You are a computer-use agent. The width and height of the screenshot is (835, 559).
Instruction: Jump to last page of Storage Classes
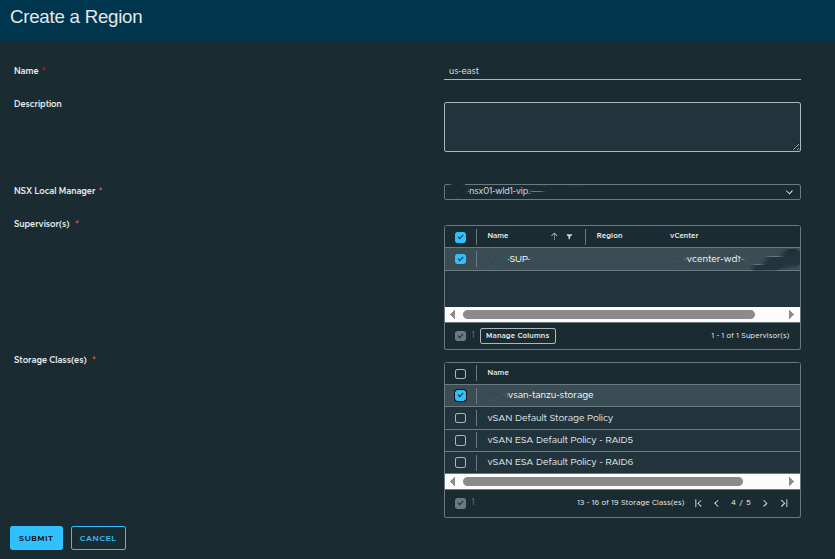784,503
